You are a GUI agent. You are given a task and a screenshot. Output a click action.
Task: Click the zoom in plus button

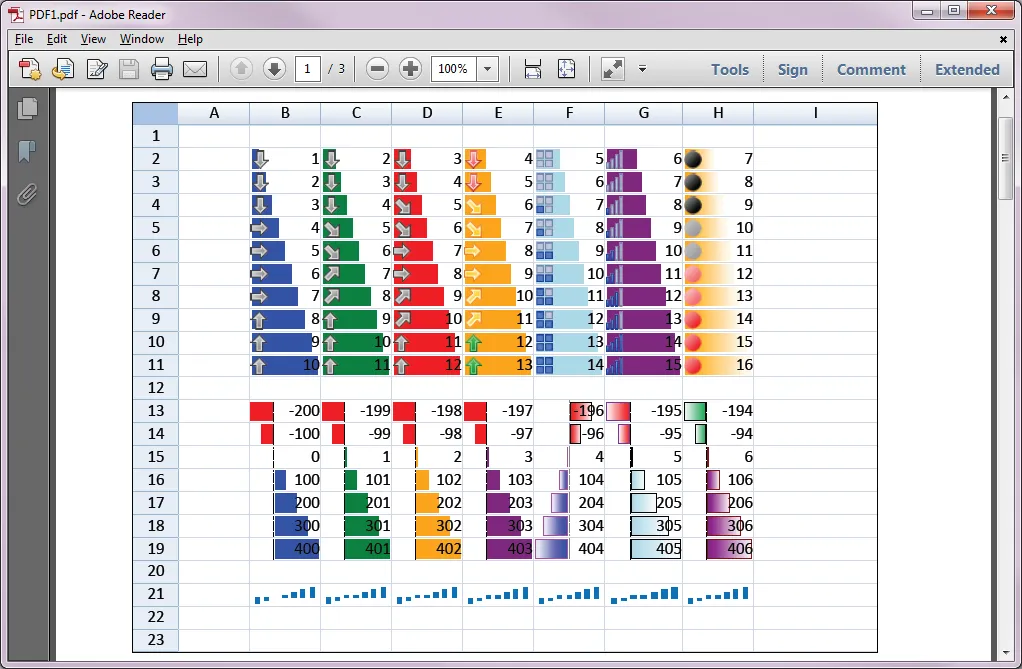410,69
